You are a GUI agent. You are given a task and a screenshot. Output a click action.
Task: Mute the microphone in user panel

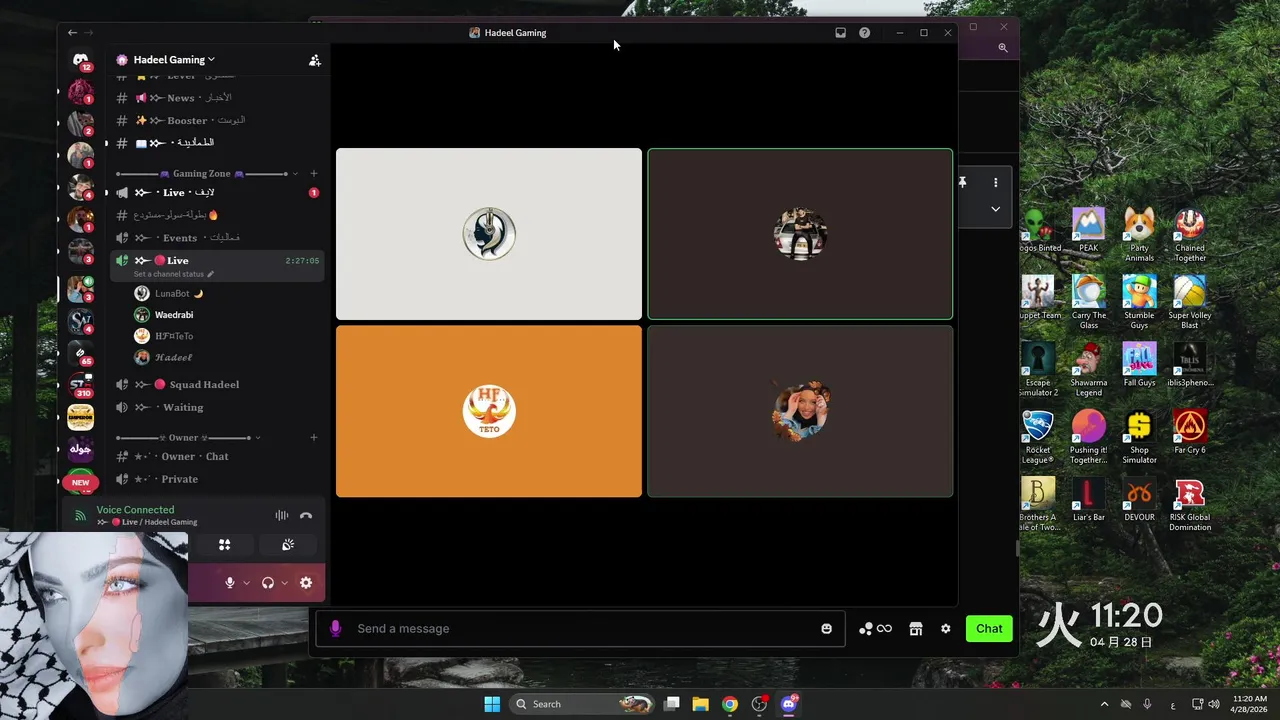pyautogui.click(x=230, y=583)
